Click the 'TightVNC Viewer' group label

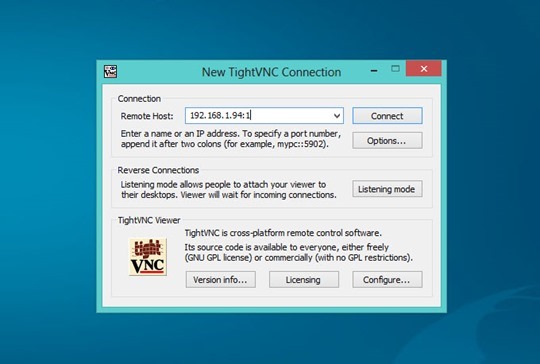[149, 220]
